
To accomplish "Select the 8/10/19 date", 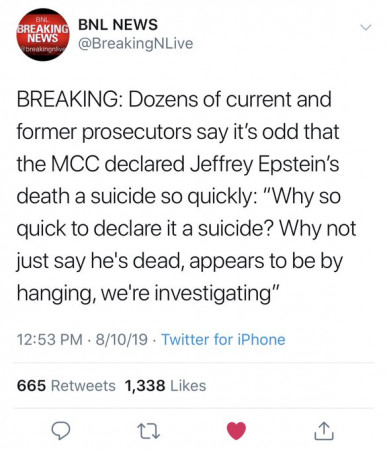I will click(121, 340).
